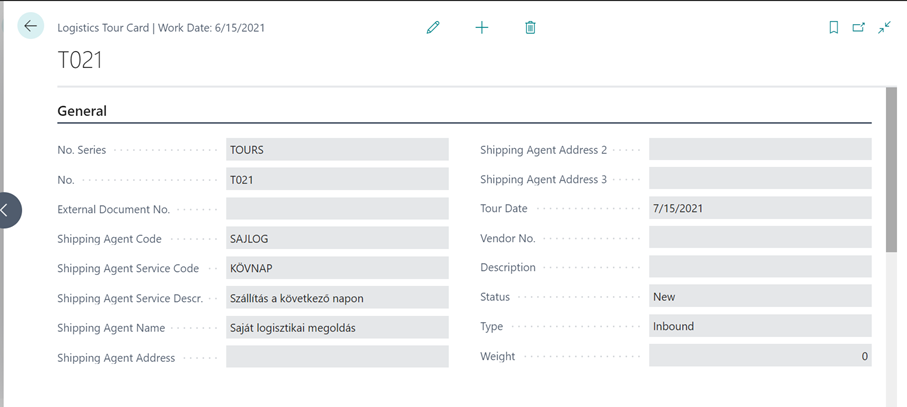Open the Type field showing Inbound
Viewport: 907px width, 407px height.
click(759, 326)
